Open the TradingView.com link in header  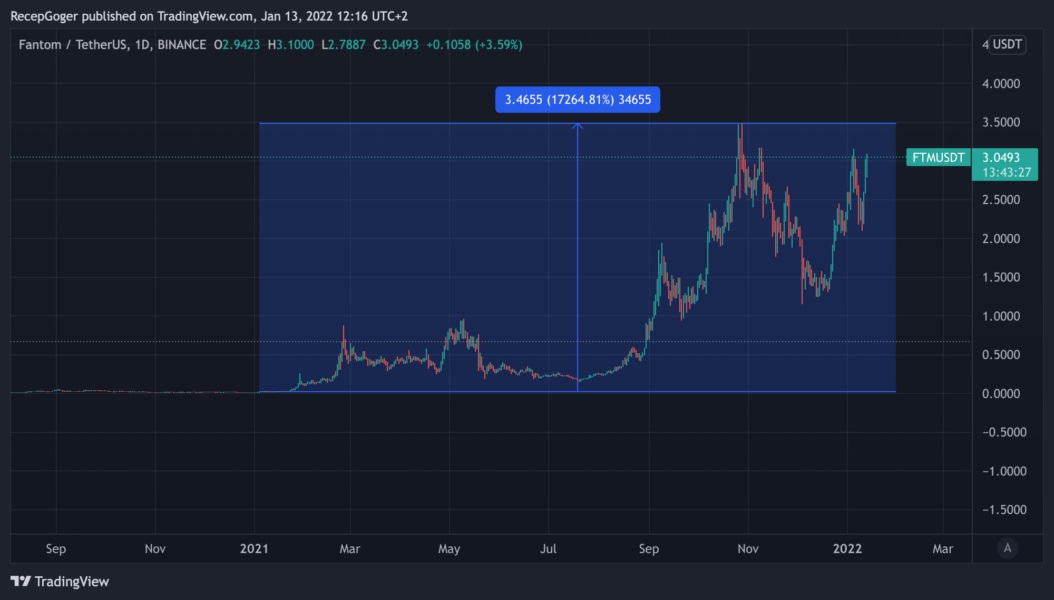[205, 16]
